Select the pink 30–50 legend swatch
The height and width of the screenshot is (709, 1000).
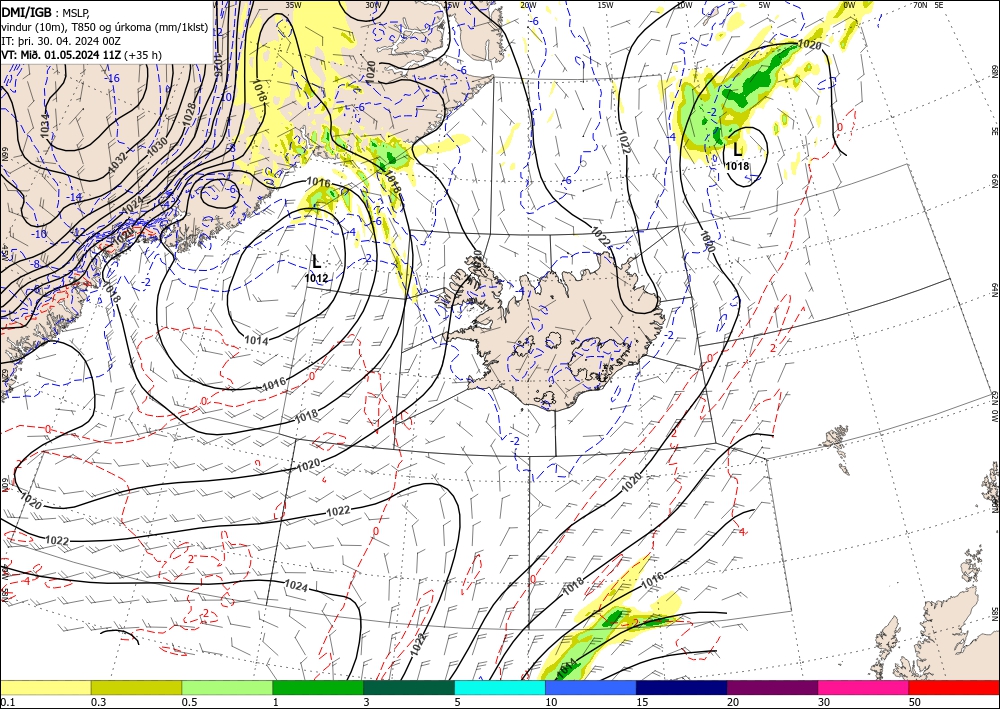864,687
